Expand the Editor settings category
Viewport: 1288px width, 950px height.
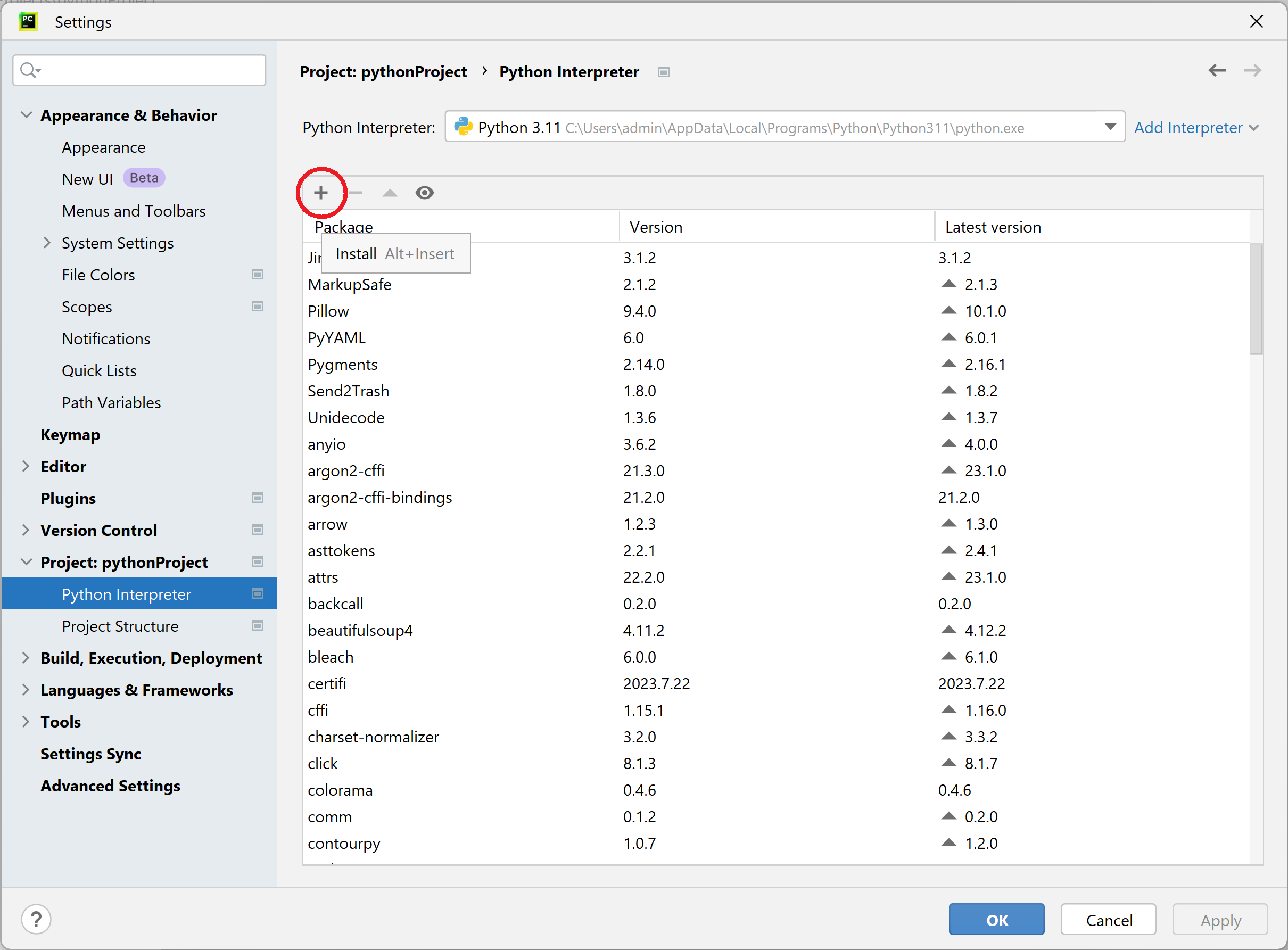coord(26,466)
